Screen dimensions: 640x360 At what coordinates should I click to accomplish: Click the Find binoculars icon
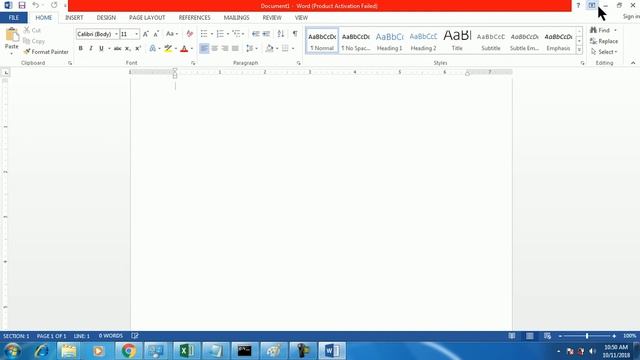(593, 30)
